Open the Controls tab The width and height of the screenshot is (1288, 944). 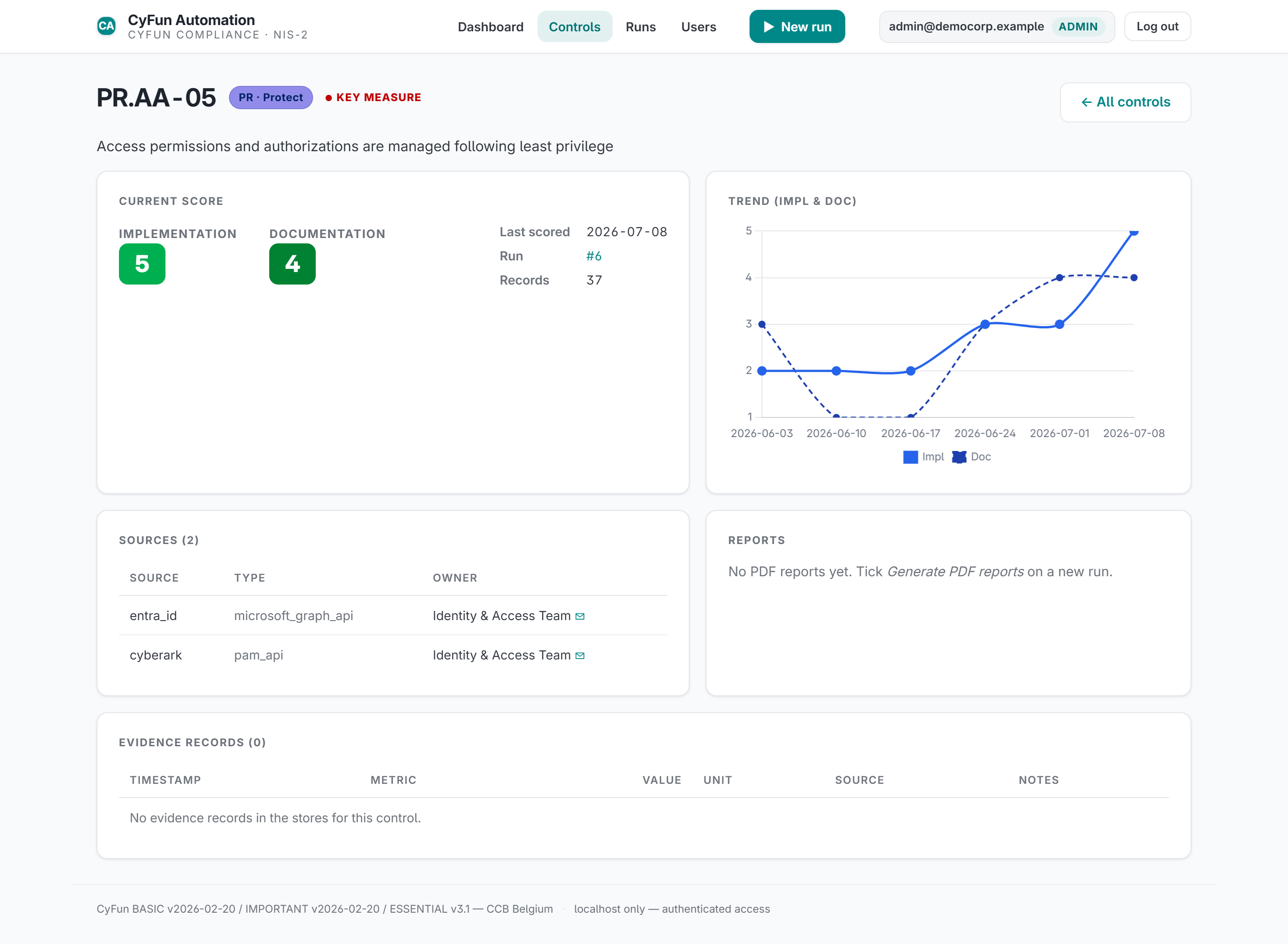click(x=575, y=27)
